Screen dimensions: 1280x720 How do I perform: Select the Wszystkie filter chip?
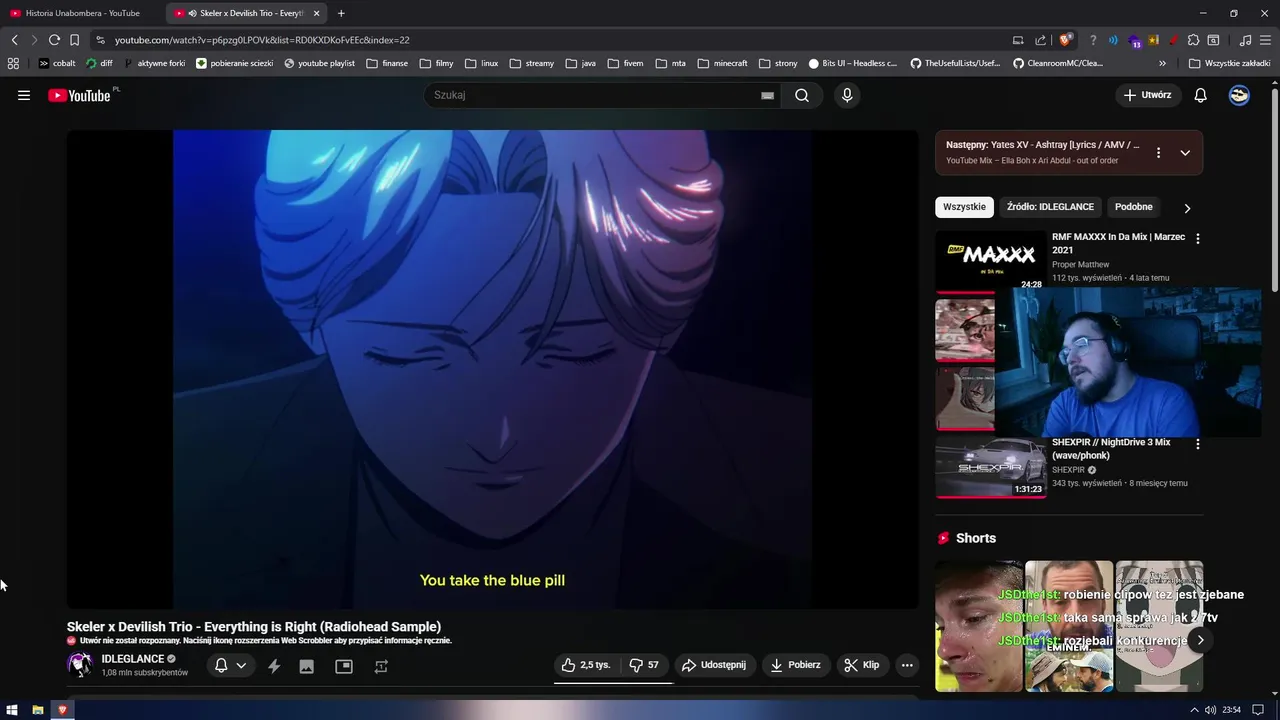(964, 207)
